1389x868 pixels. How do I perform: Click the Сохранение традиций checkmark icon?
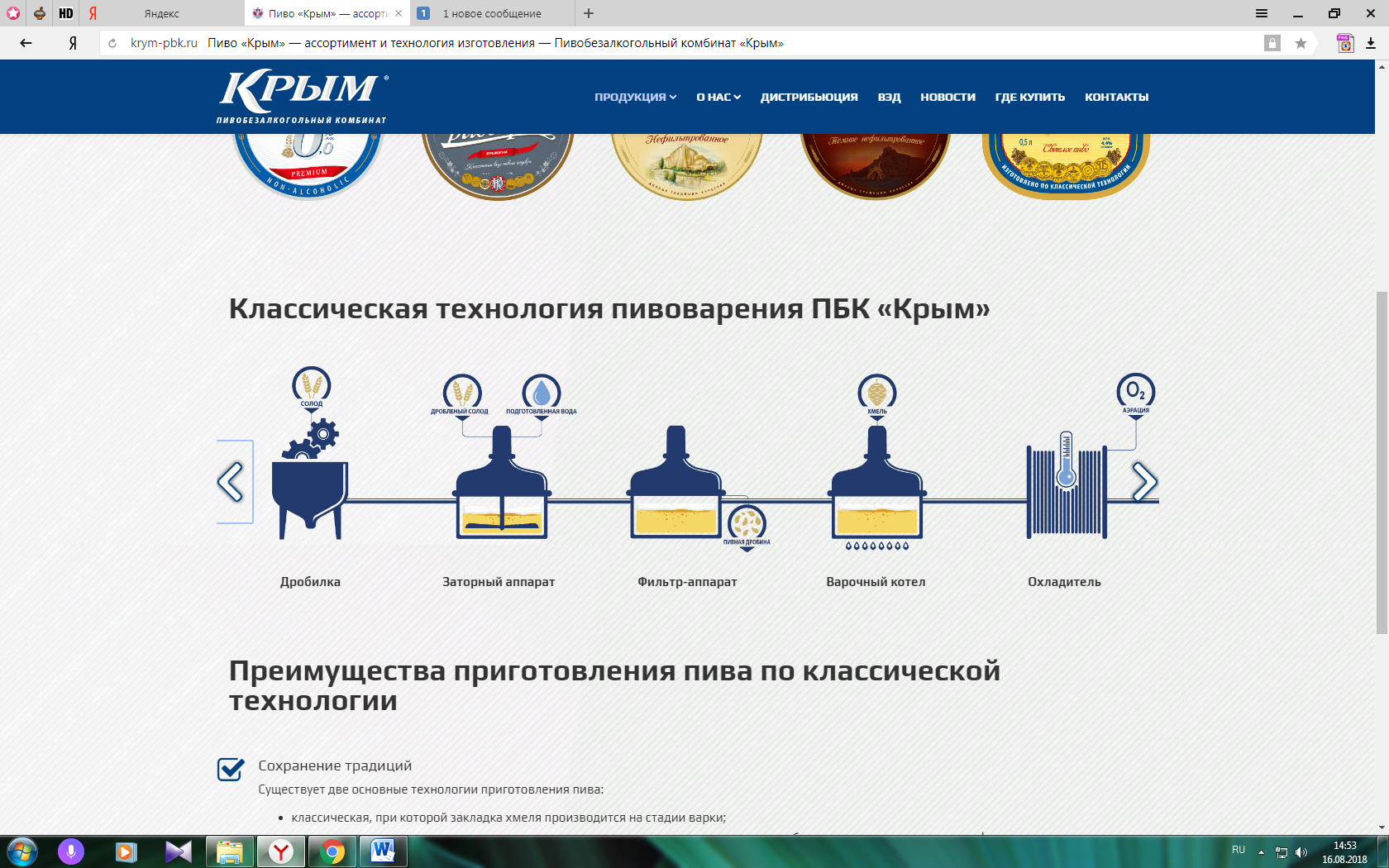(231, 769)
